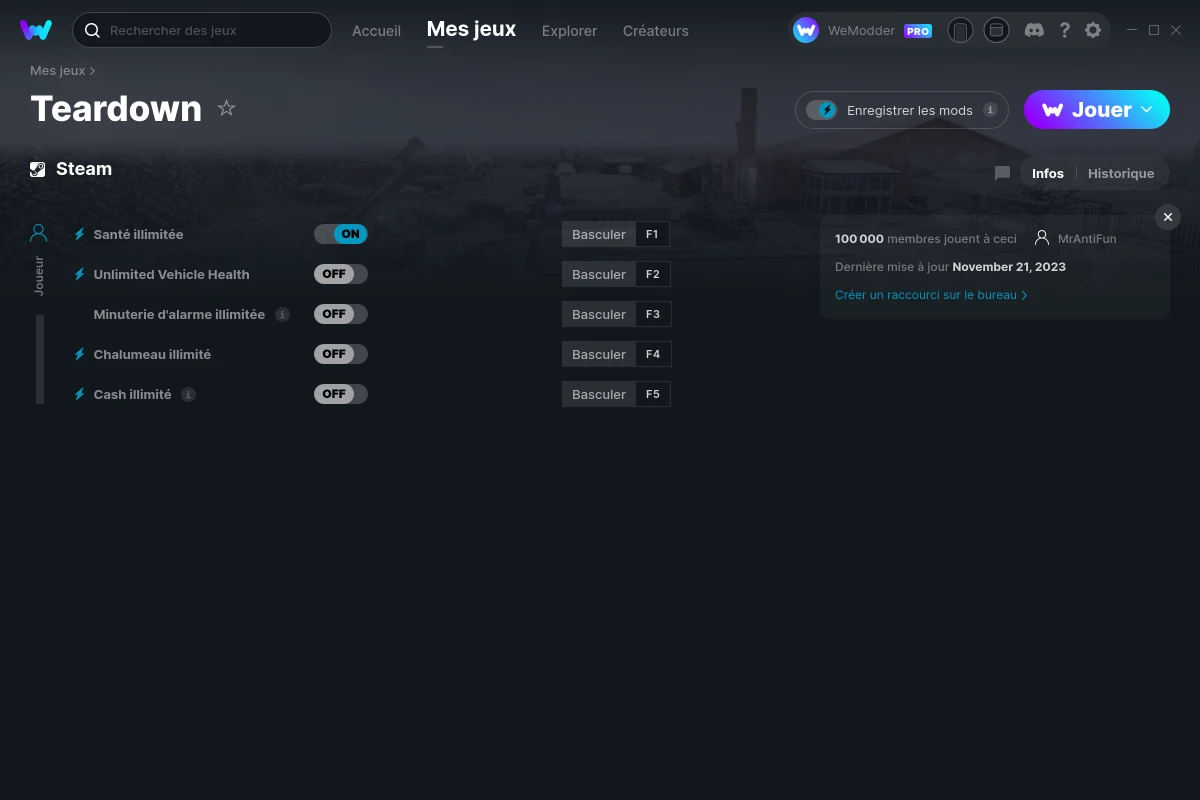Screen dimensions: 1200x800
Task: Click the November 21, 2023 date text
Action: (x=1009, y=267)
